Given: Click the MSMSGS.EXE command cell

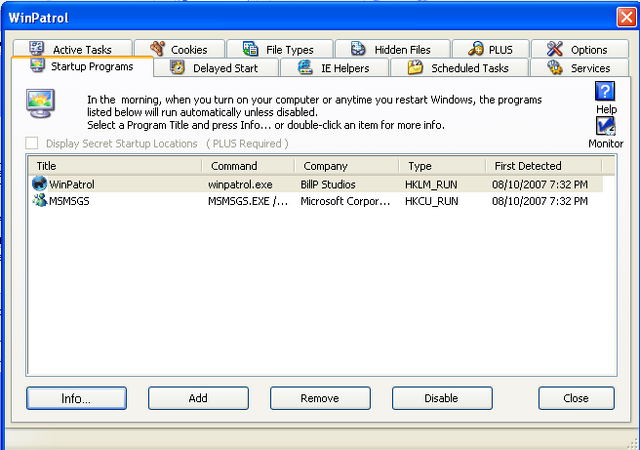Looking at the screenshot, I should (x=248, y=201).
